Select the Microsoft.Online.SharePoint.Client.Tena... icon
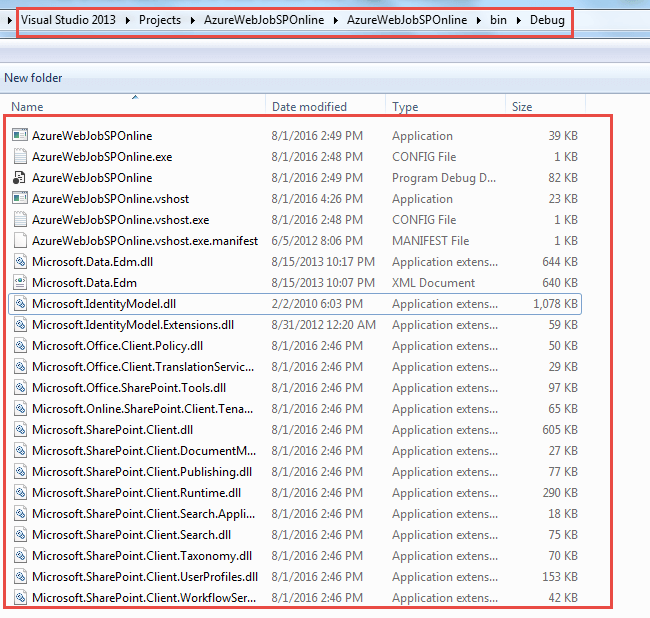 tap(20, 408)
